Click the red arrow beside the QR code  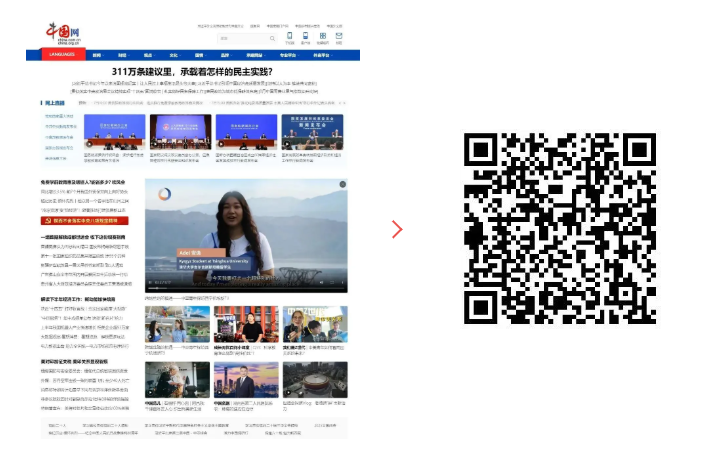(x=397, y=229)
